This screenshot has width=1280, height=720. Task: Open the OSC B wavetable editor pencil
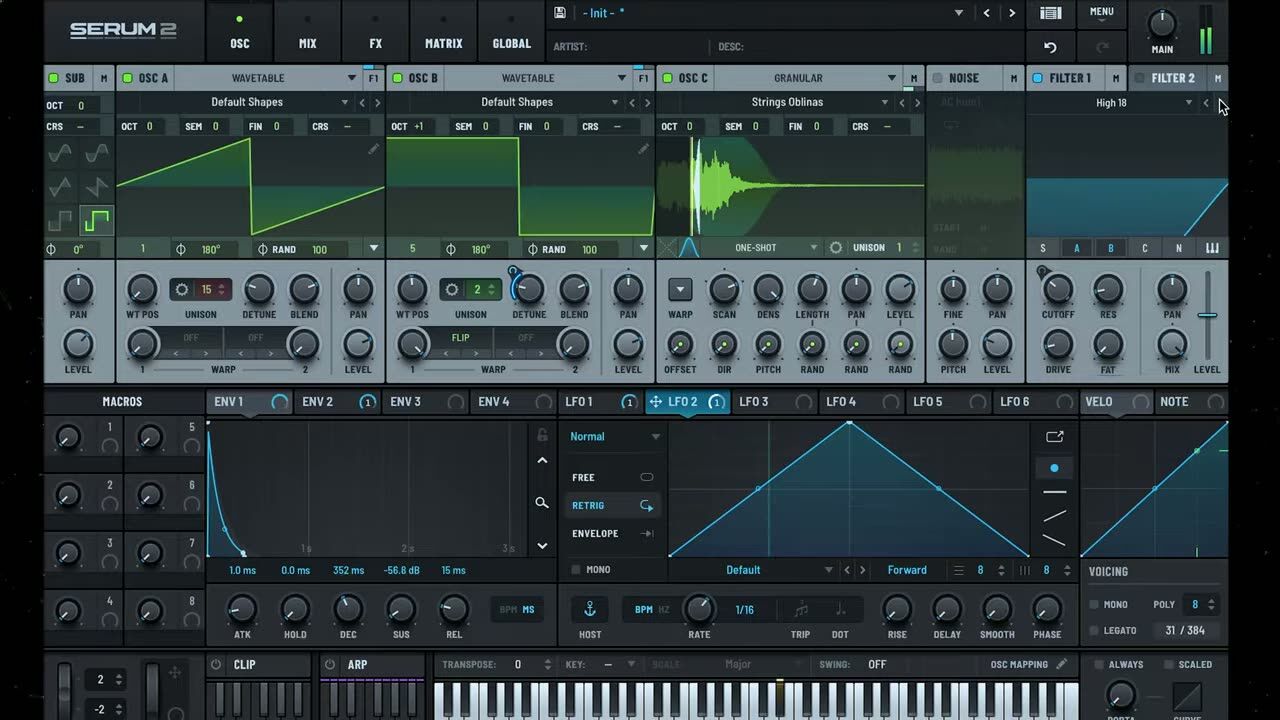pyautogui.click(x=643, y=149)
